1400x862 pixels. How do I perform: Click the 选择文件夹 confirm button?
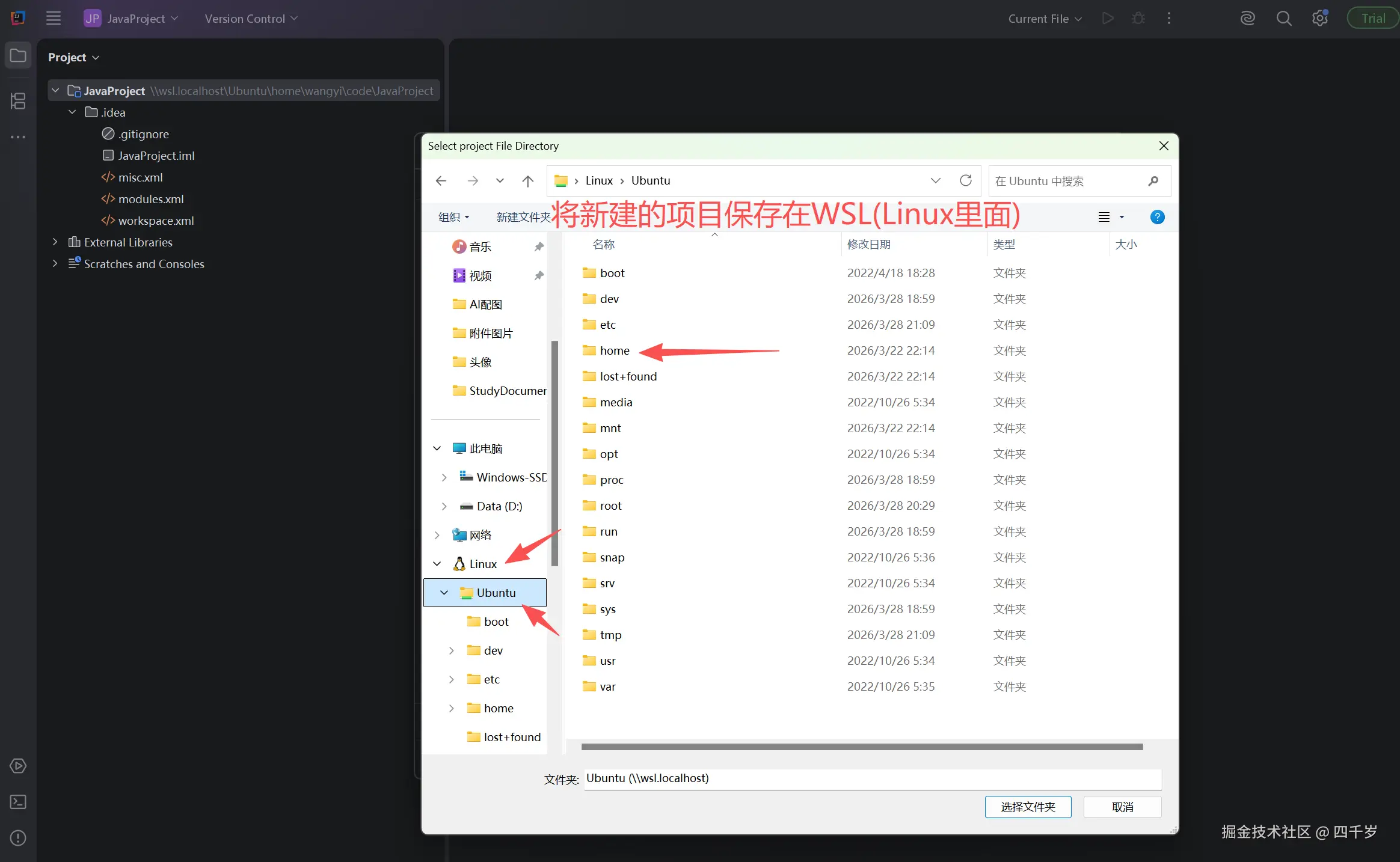click(x=1028, y=807)
